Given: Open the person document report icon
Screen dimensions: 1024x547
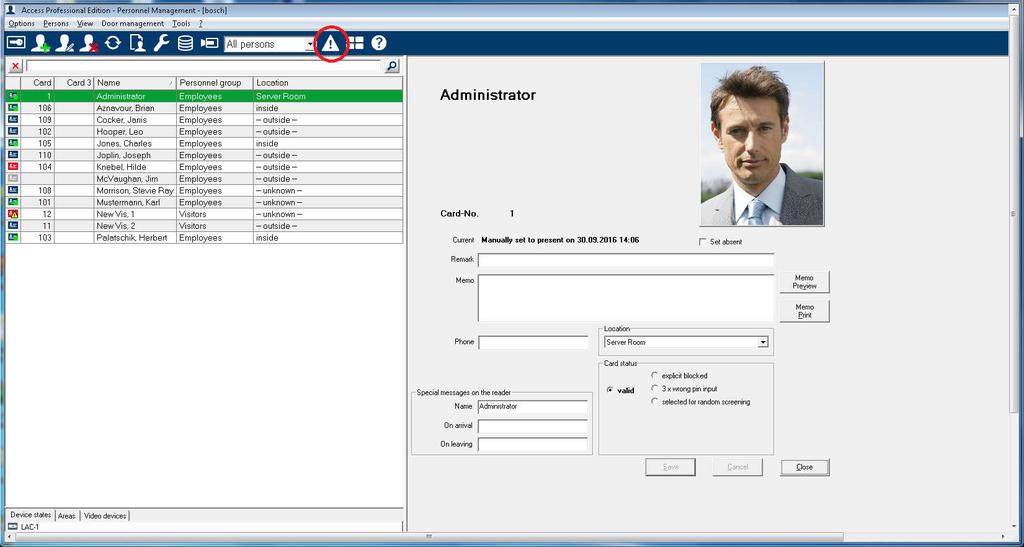Looking at the screenshot, I should coord(137,43).
